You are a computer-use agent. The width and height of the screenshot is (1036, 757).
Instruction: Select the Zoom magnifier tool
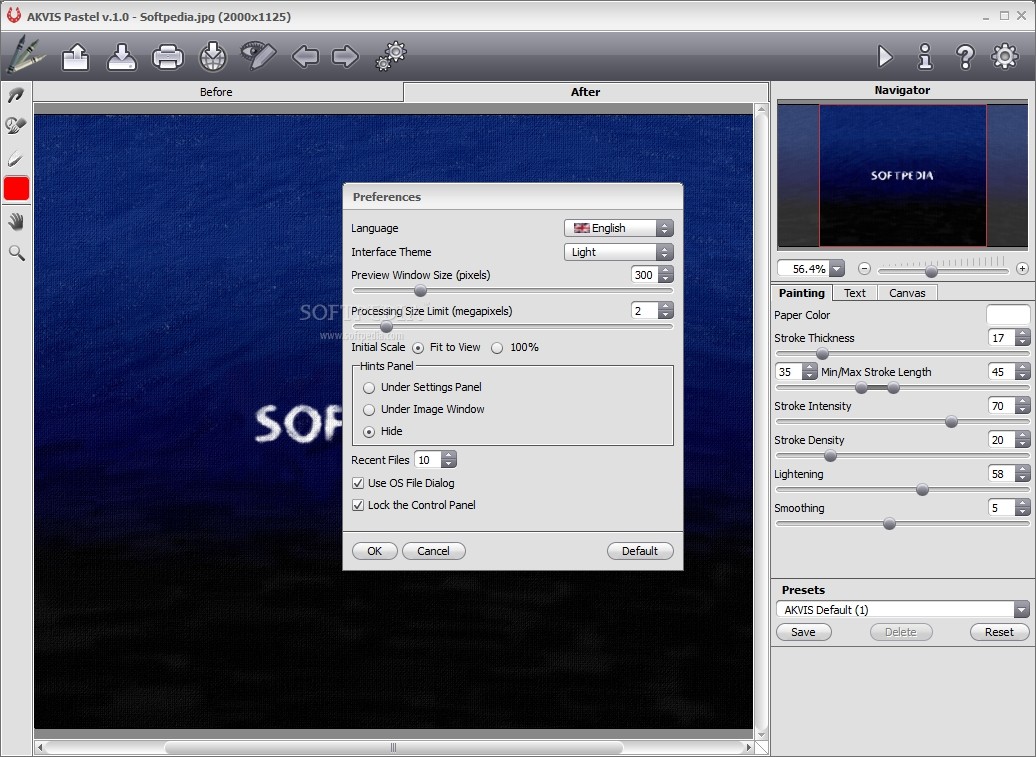pyautogui.click(x=17, y=253)
